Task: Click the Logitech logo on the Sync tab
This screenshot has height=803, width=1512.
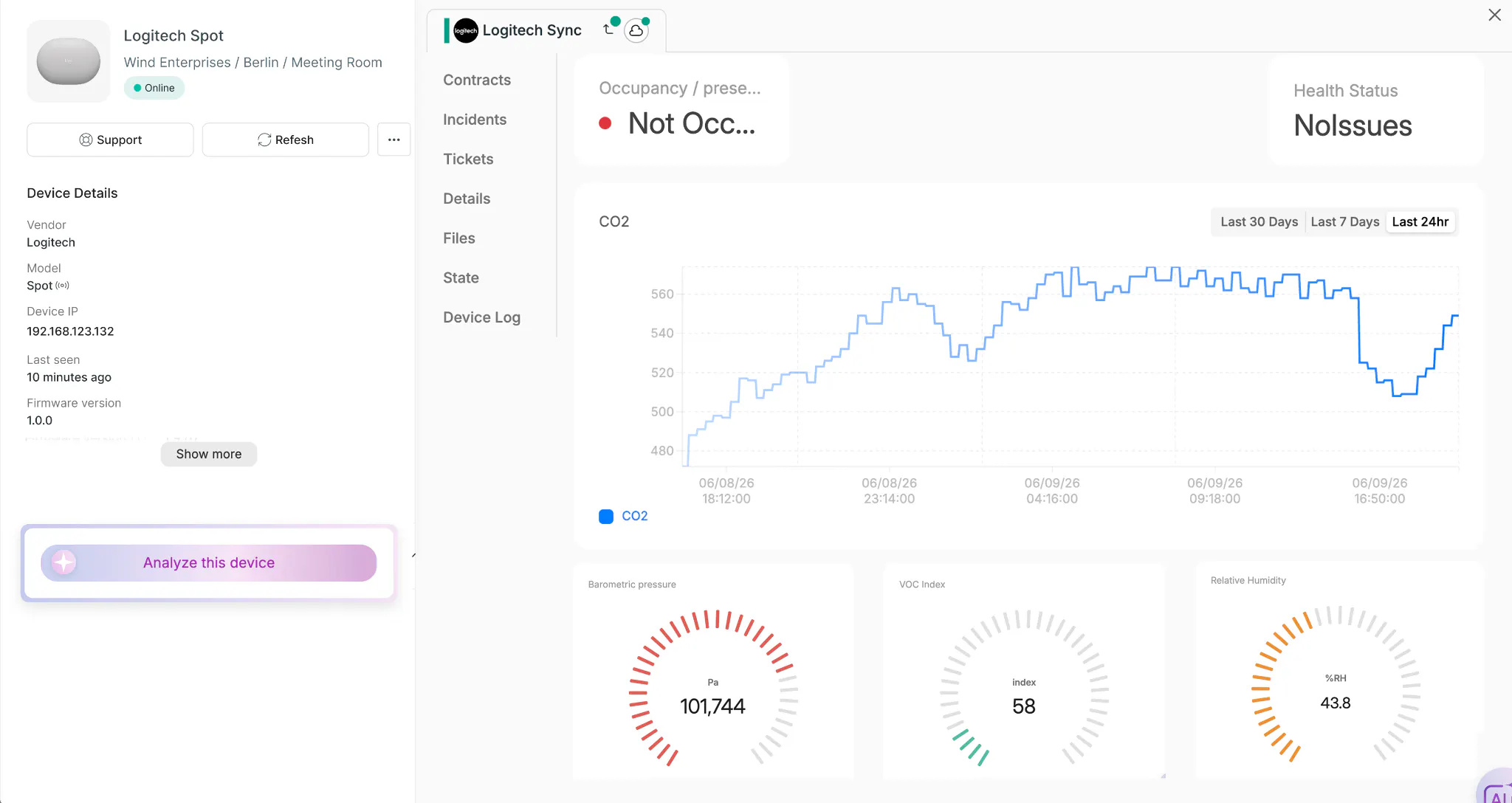Action: 466,30
